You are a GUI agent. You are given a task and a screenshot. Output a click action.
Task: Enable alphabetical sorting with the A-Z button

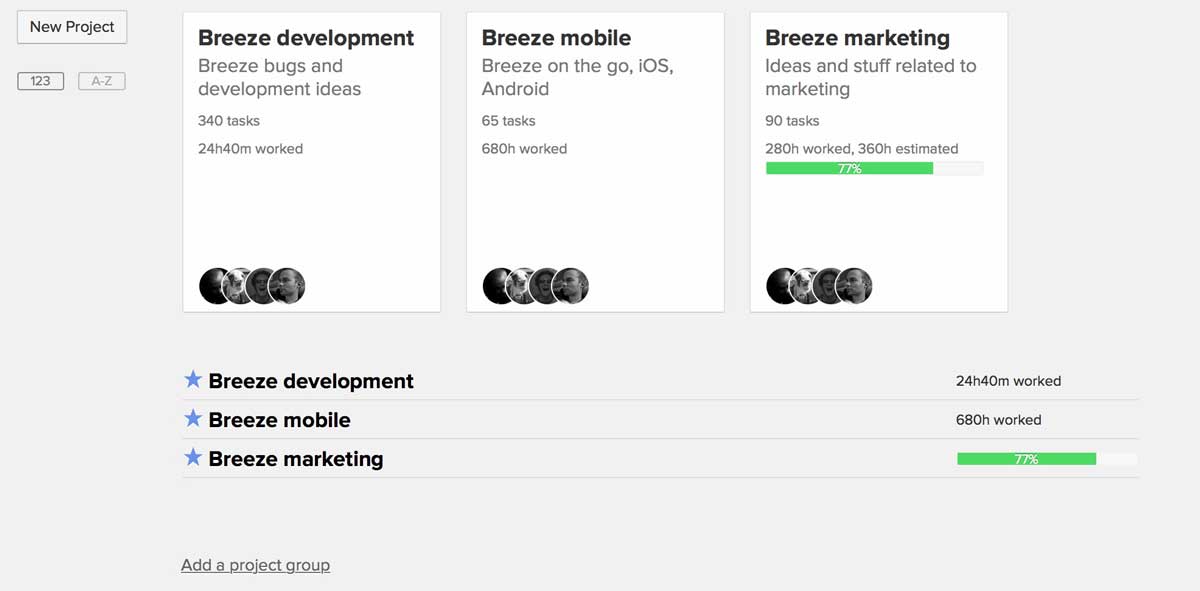click(x=101, y=81)
